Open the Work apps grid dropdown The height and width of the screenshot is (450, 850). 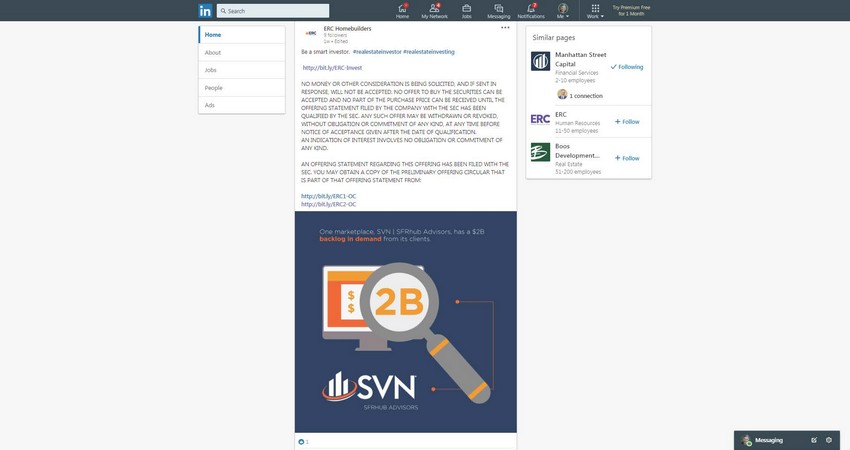[595, 11]
